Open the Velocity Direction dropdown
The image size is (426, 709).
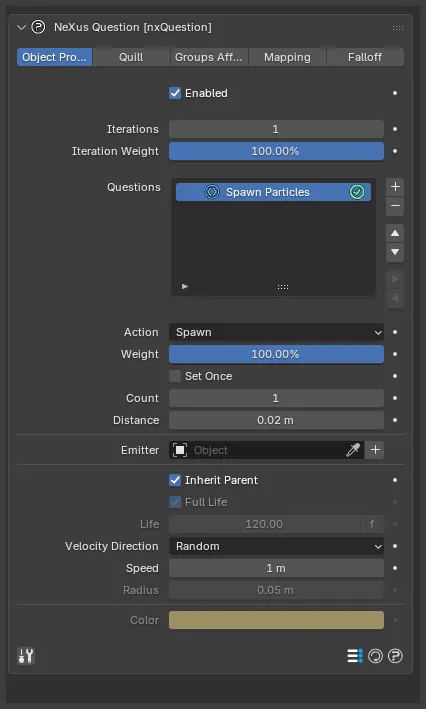click(x=276, y=546)
